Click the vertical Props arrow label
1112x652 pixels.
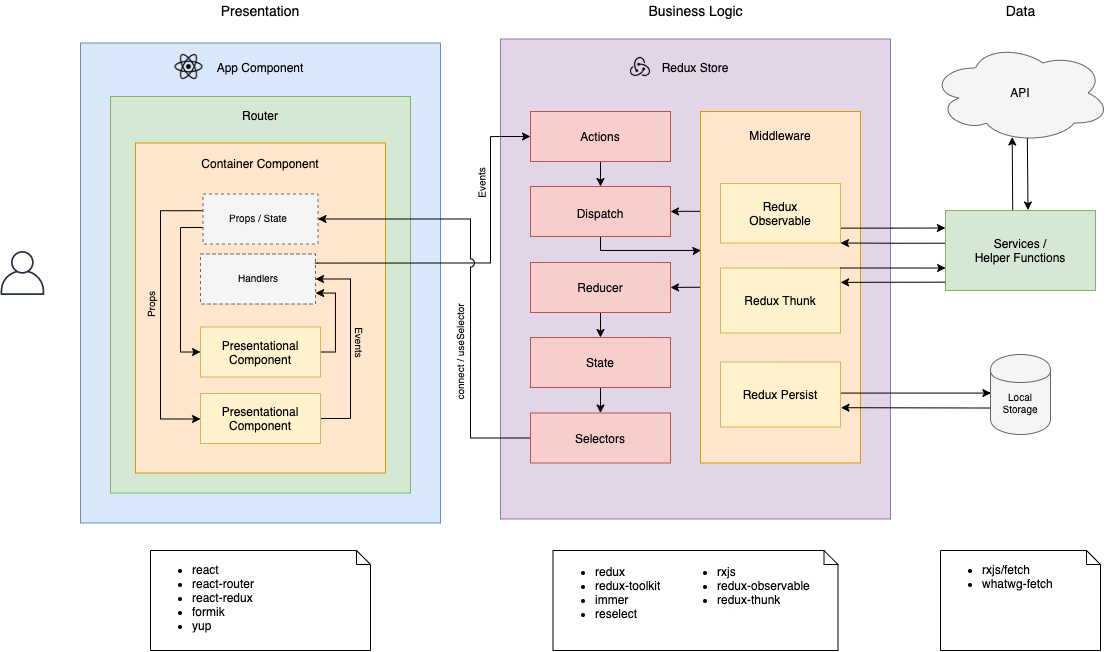(x=151, y=304)
